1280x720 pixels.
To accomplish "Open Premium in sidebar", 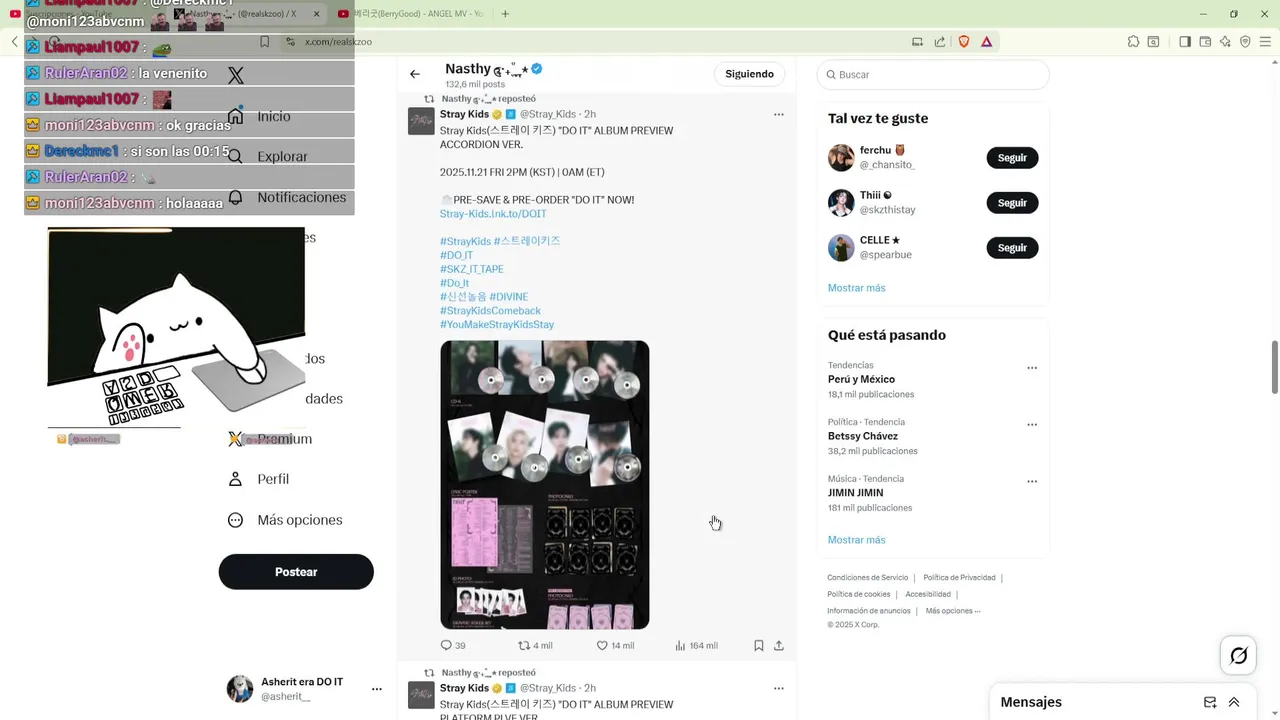I will (x=284, y=439).
